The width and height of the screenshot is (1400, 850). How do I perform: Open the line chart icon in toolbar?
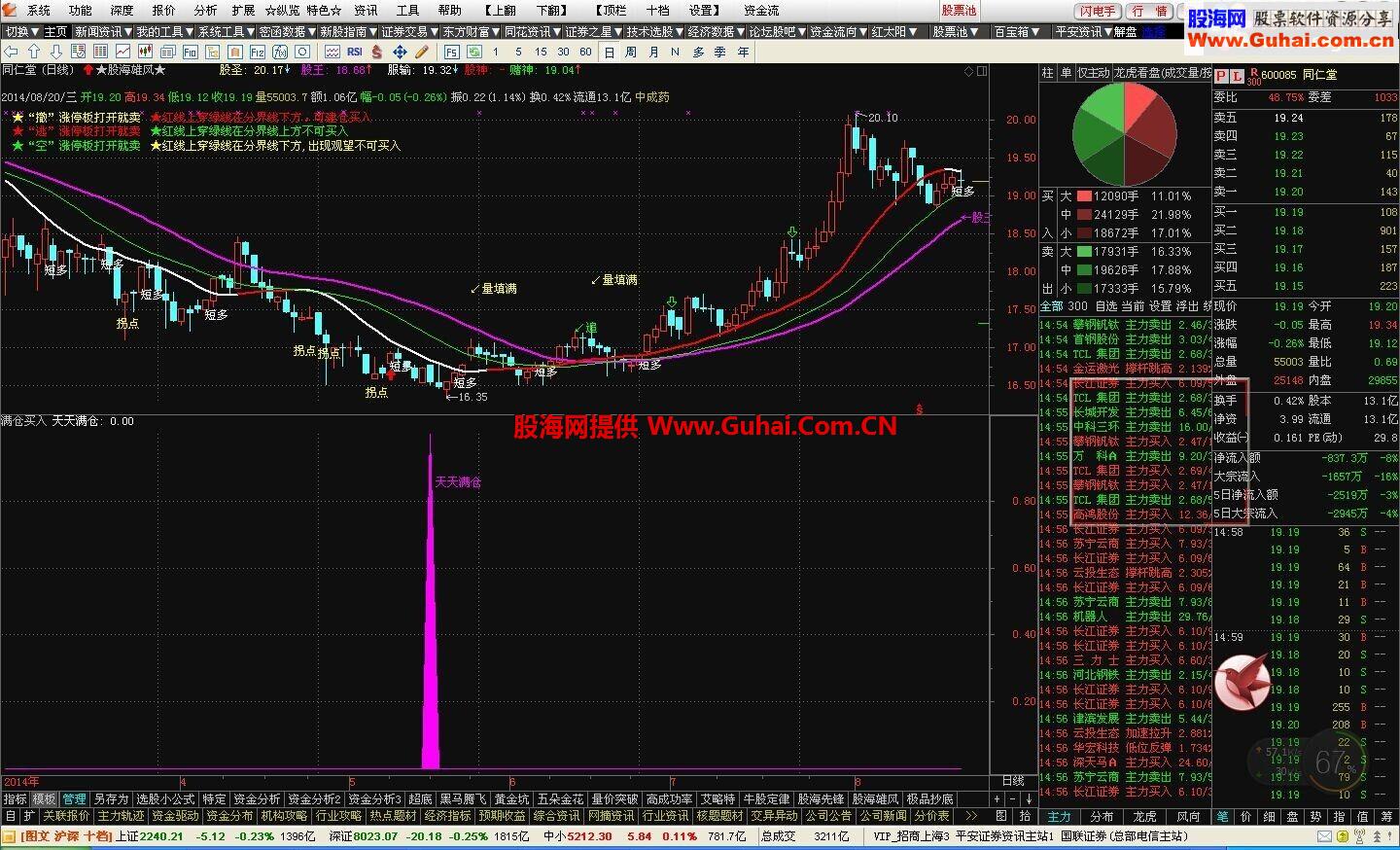[122, 51]
